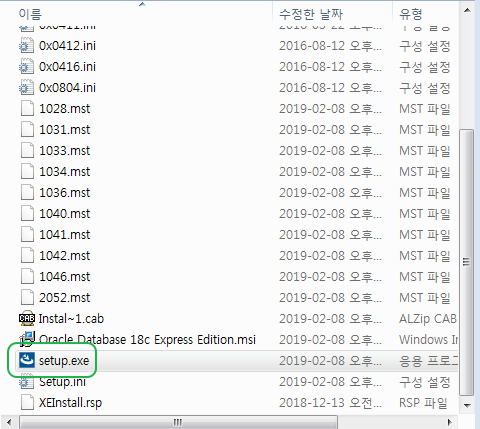Click the 1041.mst file icon
480x429 pixels.
pyautogui.click(x=27, y=235)
